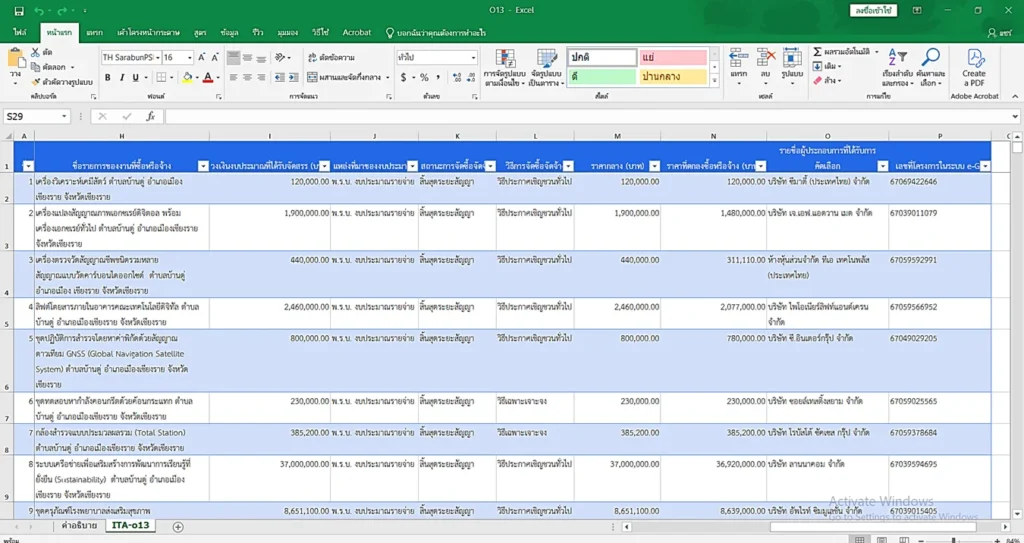
Task: Switch to the ITA-o13 sheet tab
Action: 131,525
